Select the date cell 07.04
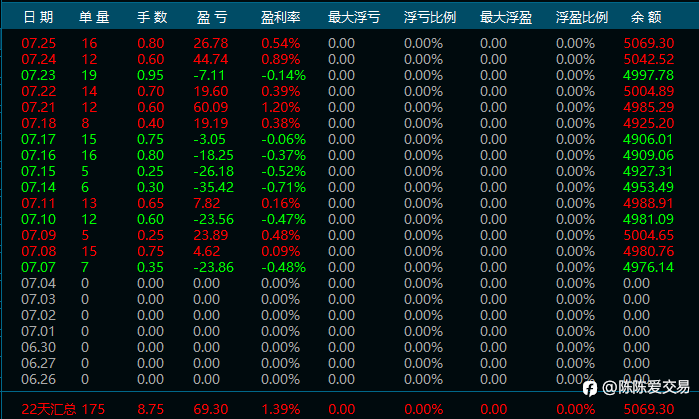Image resolution: width=699 pixels, height=419 pixels. click(x=39, y=283)
